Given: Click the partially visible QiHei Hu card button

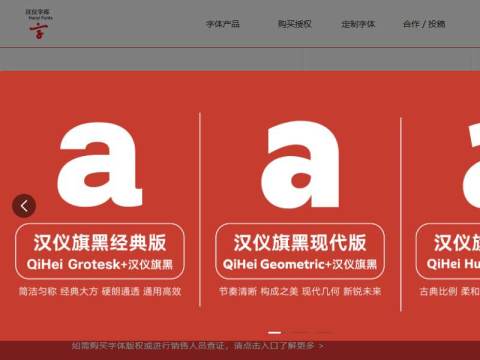Looking at the screenshot, I should tap(448, 251).
